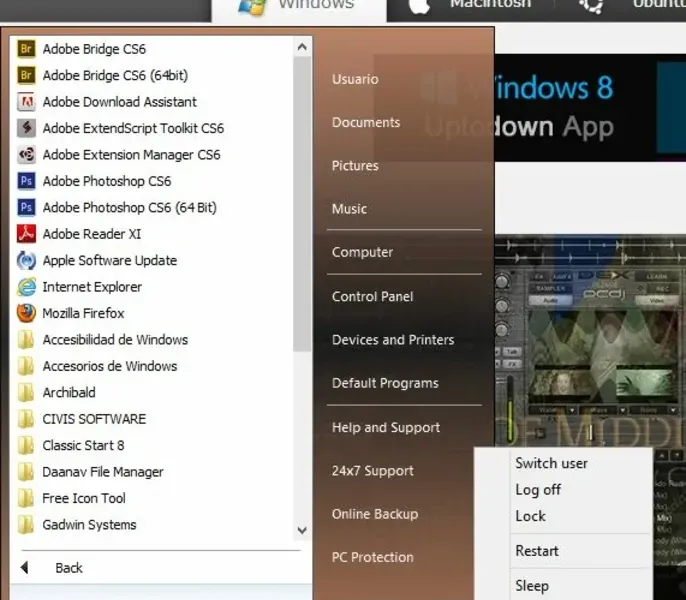The height and width of the screenshot is (600, 686).
Task: Click the Archibald label
Action: click(x=69, y=393)
